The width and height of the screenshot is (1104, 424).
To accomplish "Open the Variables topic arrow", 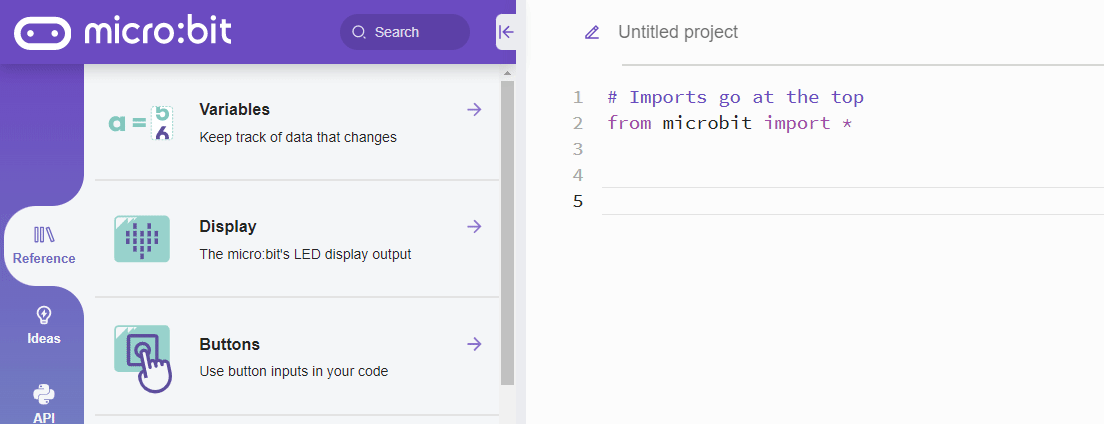I will tap(475, 109).
